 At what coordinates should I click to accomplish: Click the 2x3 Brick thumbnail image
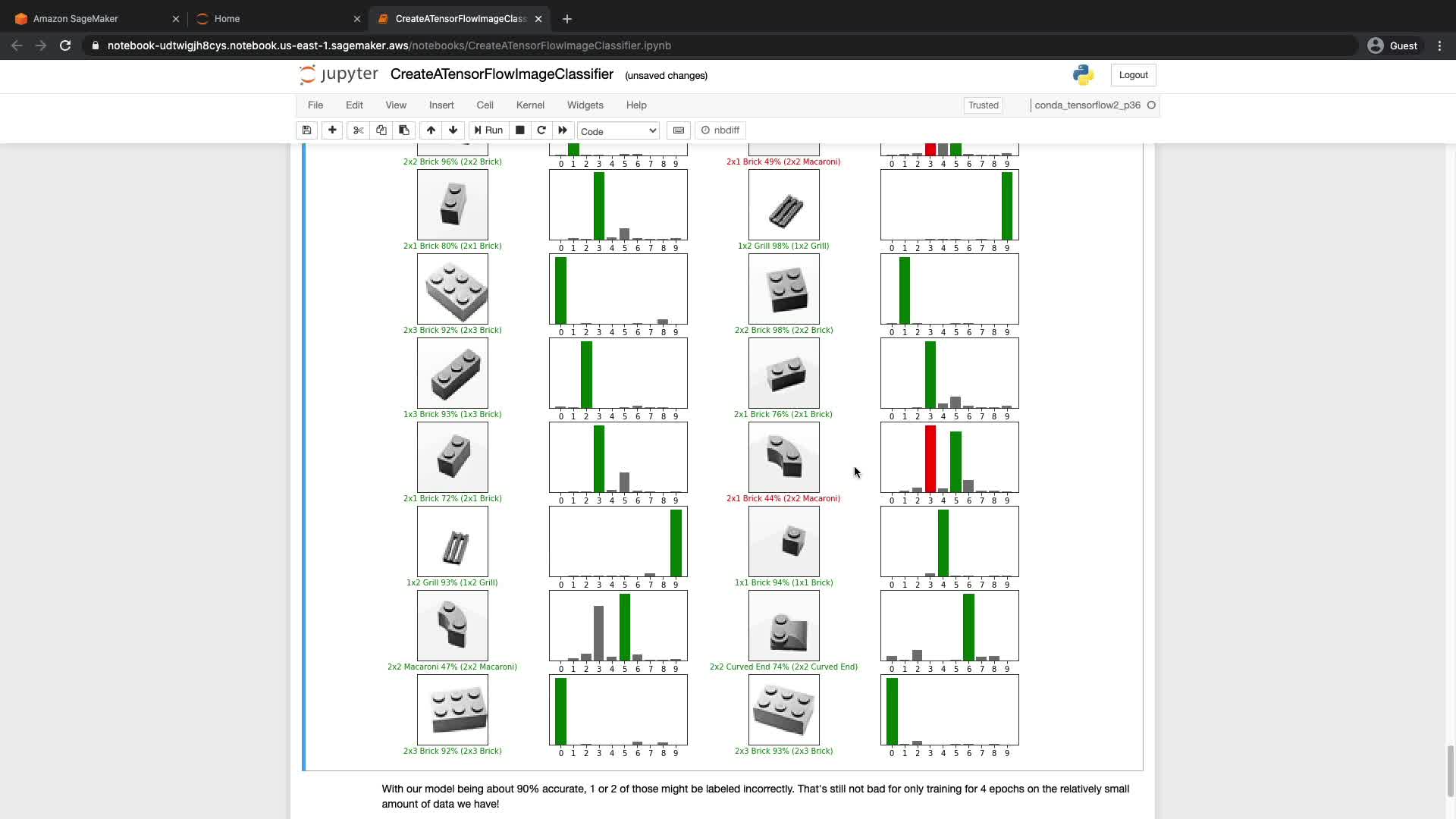pyautogui.click(x=453, y=289)
